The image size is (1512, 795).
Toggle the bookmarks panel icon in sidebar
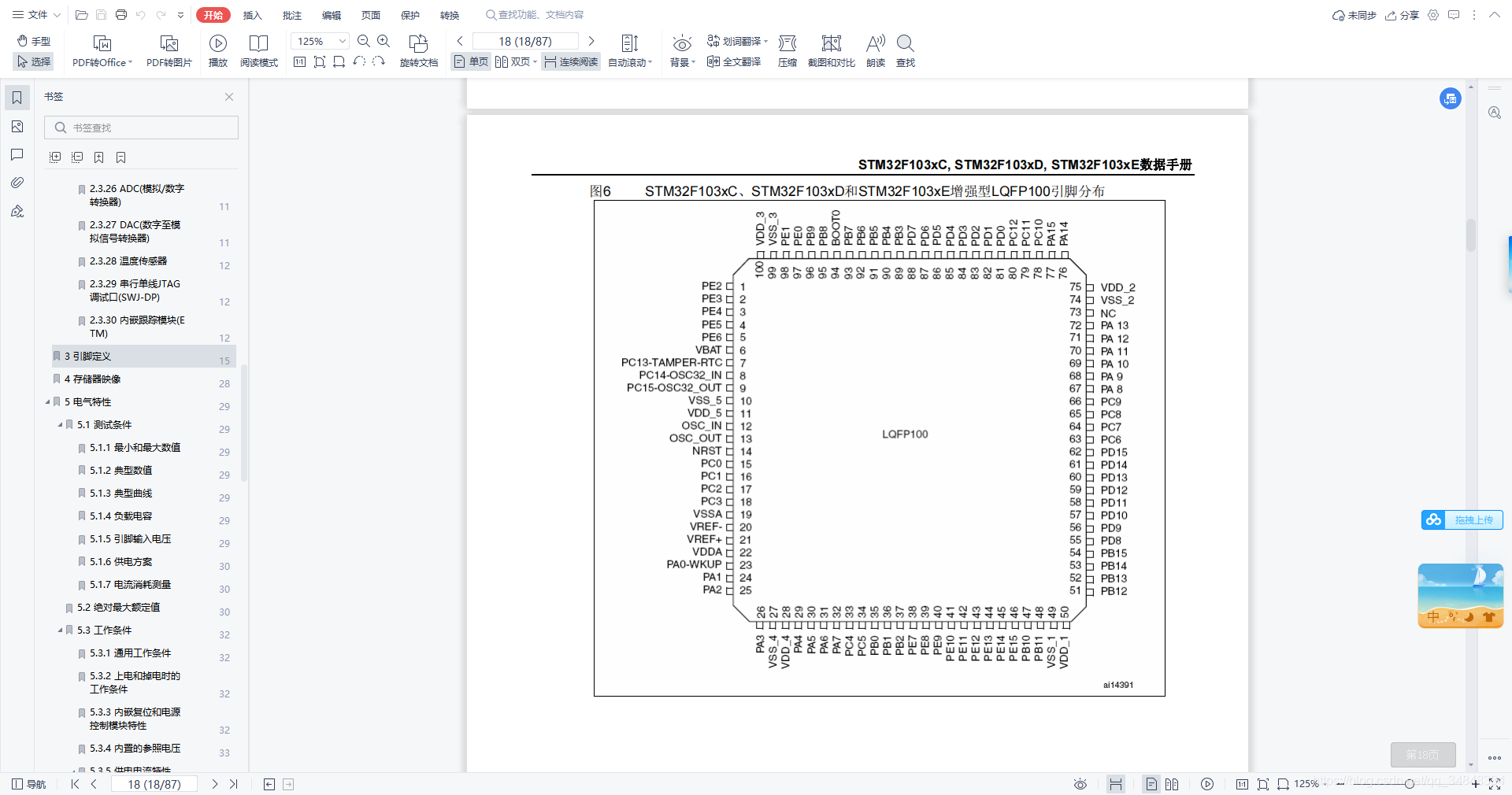click(17, 98)
